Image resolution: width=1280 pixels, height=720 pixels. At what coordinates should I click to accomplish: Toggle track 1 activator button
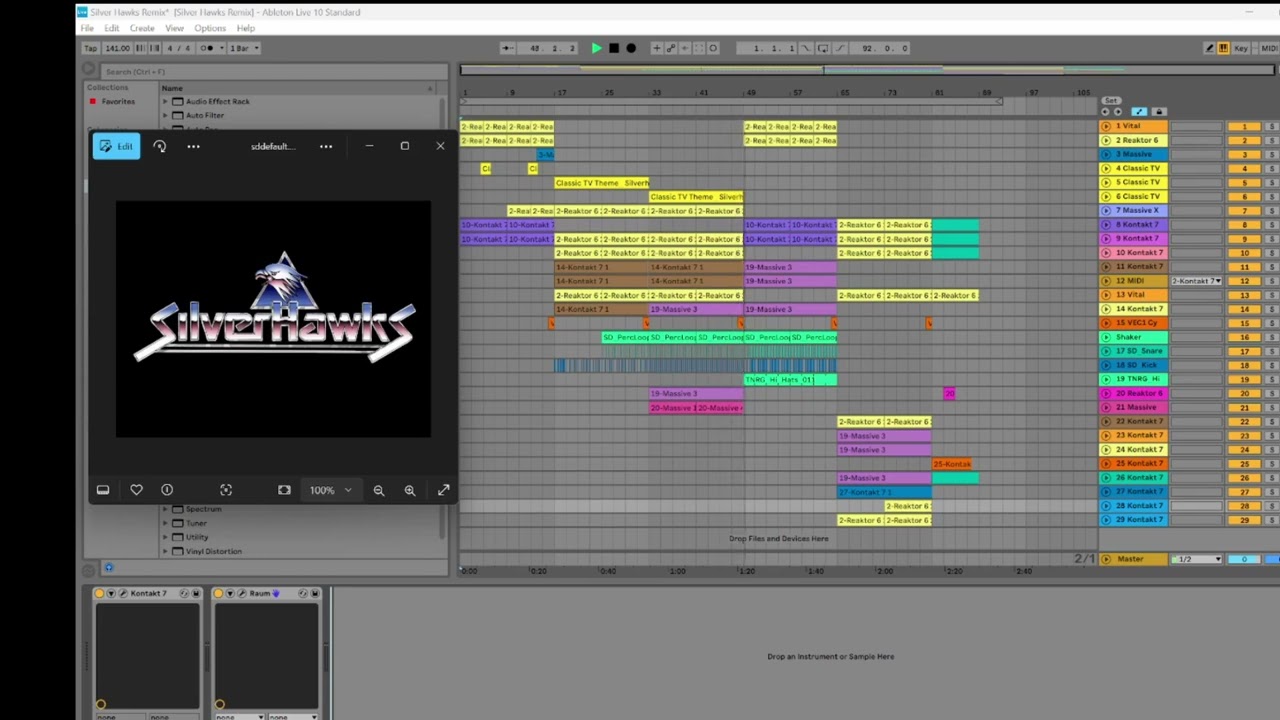(x=1244, y=127)
